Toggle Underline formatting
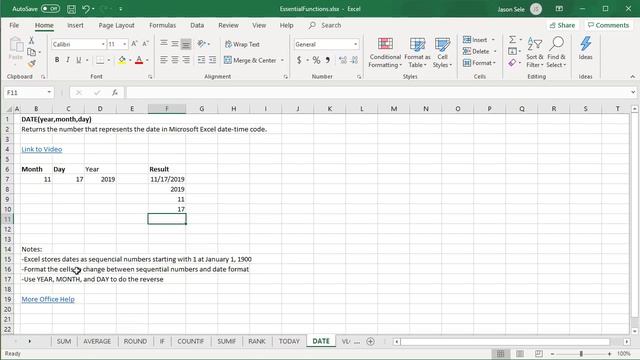The height and width of the screenshot is (360, 640). (78, 60)
